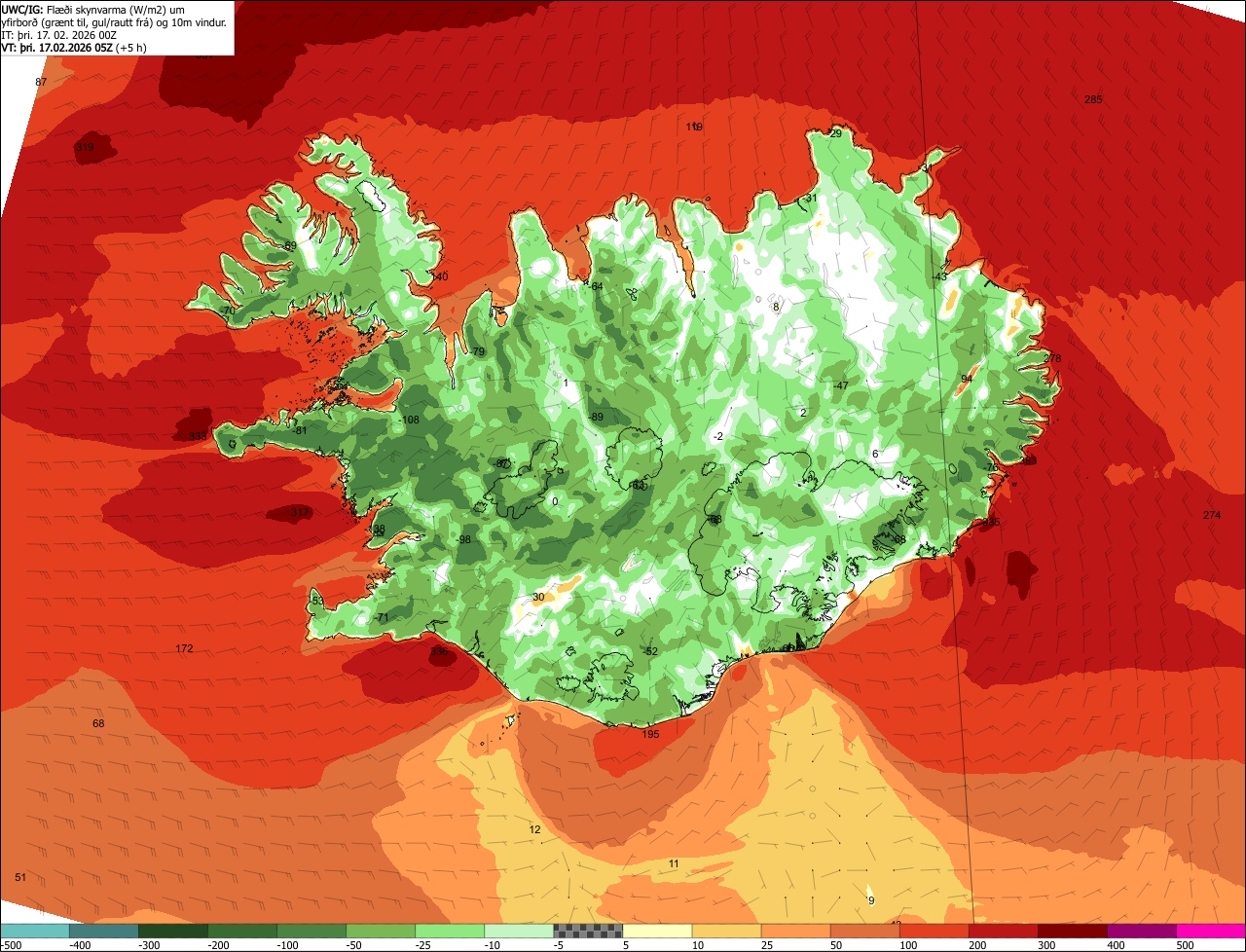Click the teal -500 to -400 legend swatch

tap(34, 931)
